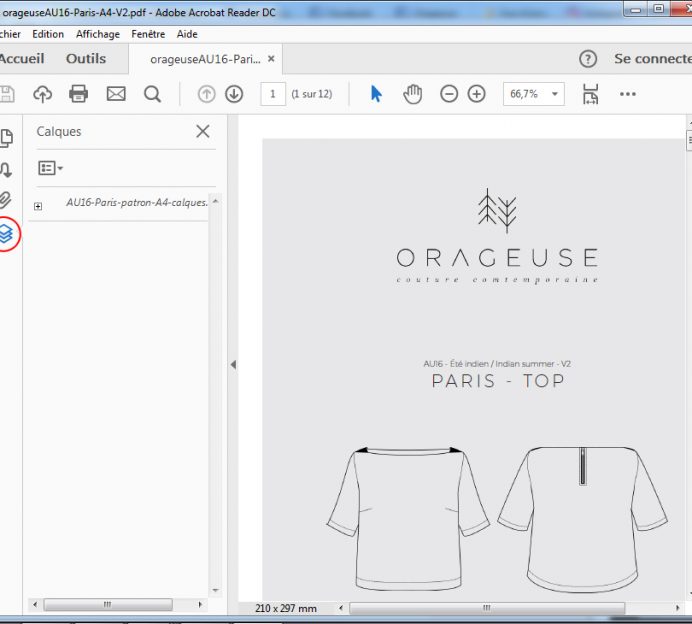Click PARIS - TOP title in document
This screenshot has height=624, width=692.
click(x=498, y=381)
